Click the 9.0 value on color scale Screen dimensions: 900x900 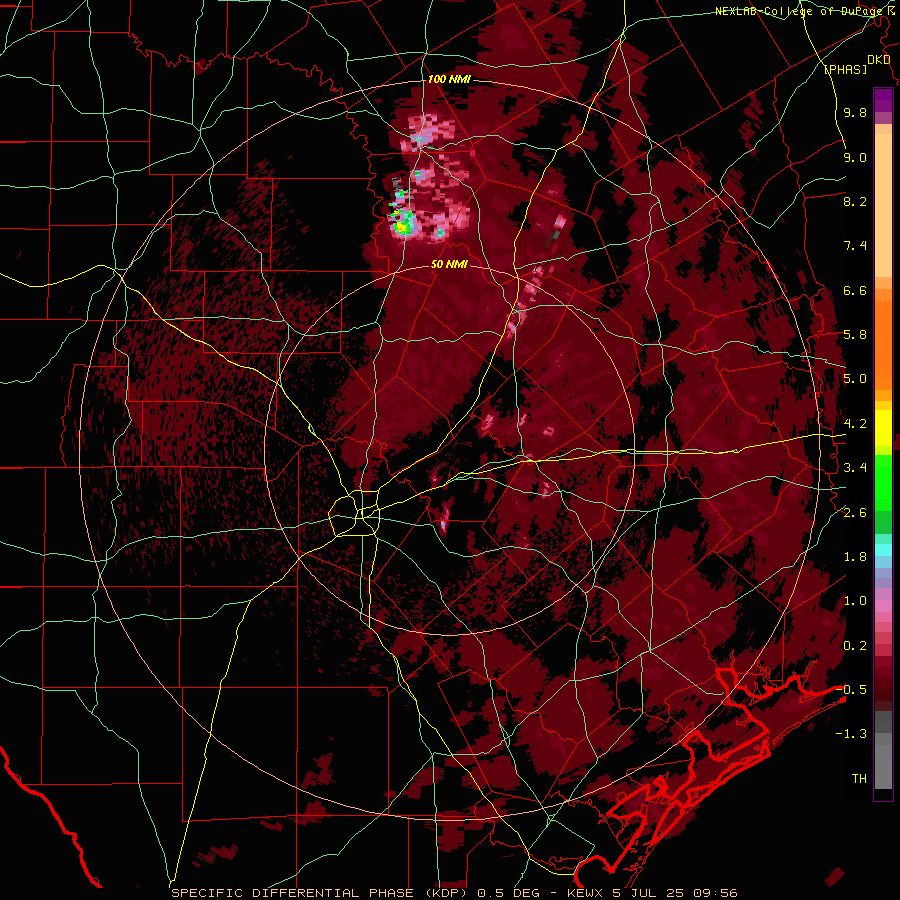coord(855,157)
